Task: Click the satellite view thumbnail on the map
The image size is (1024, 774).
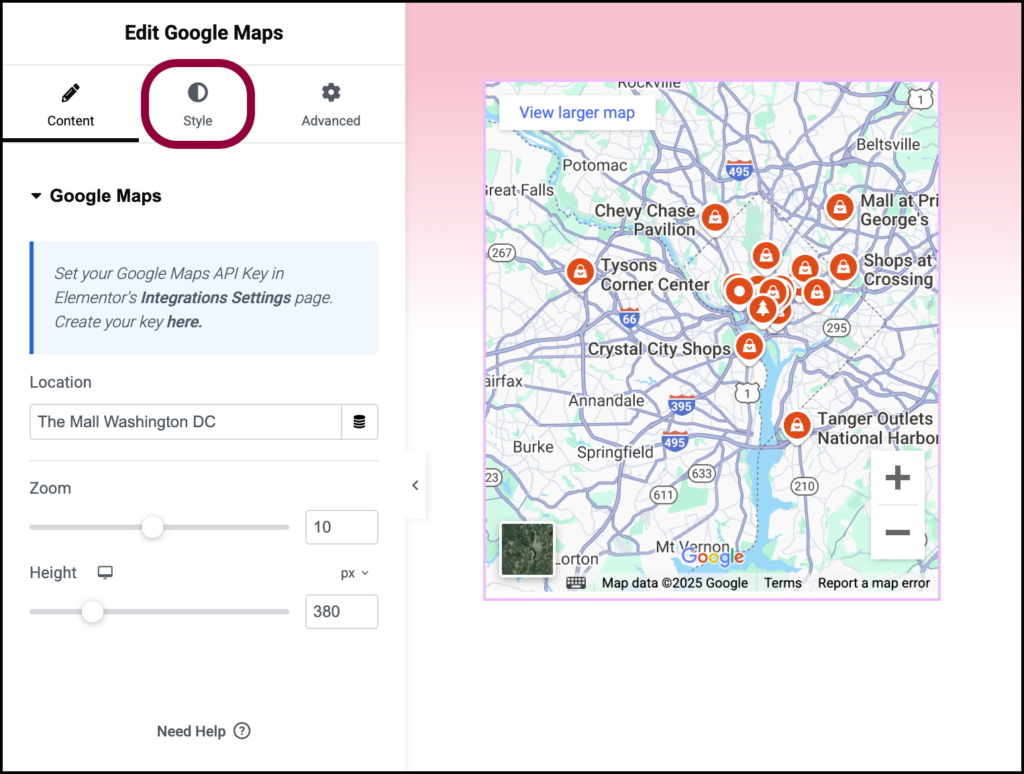Action: point(526,549)
